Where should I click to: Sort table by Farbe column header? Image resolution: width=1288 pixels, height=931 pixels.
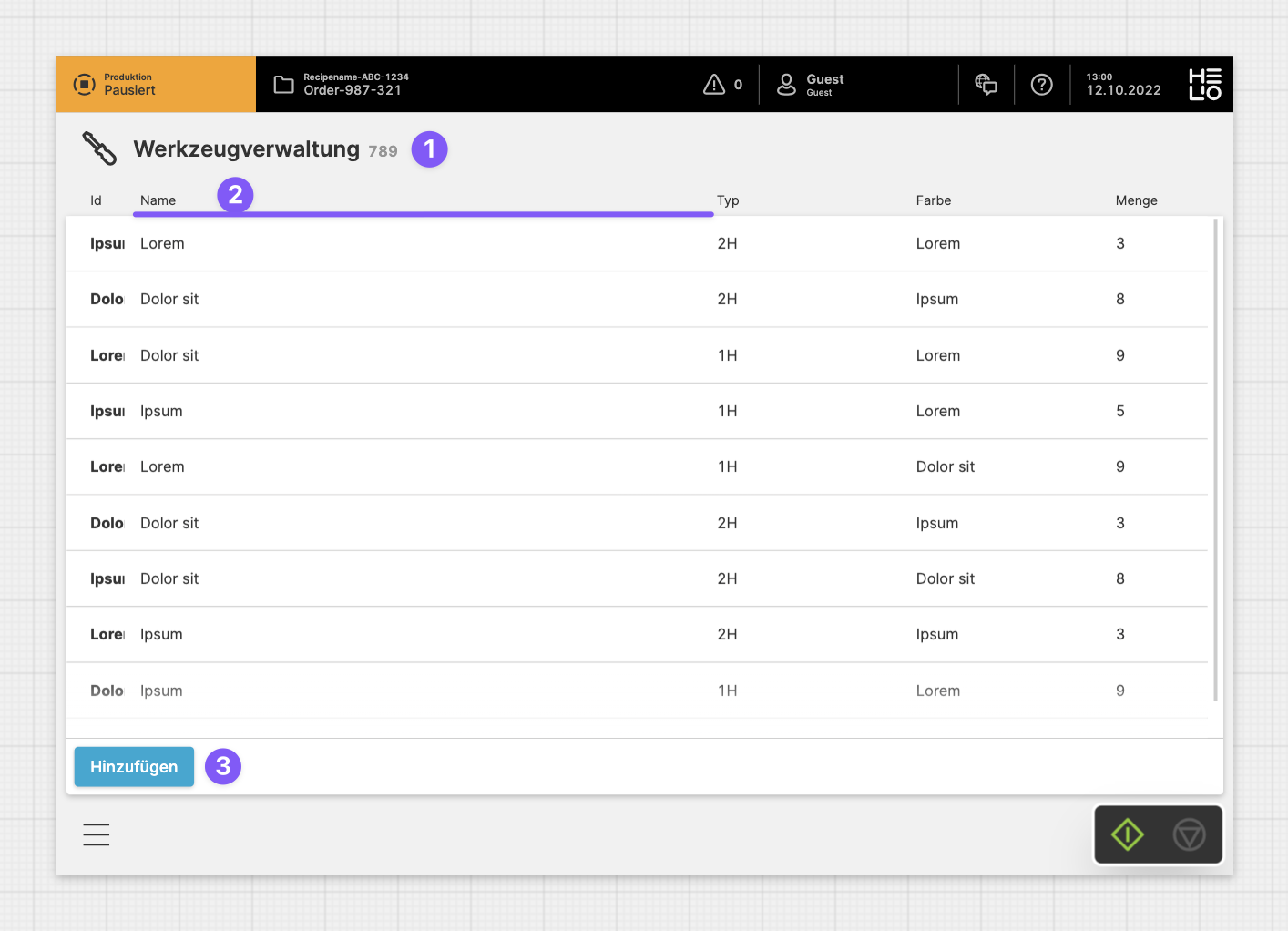(934, 200)
